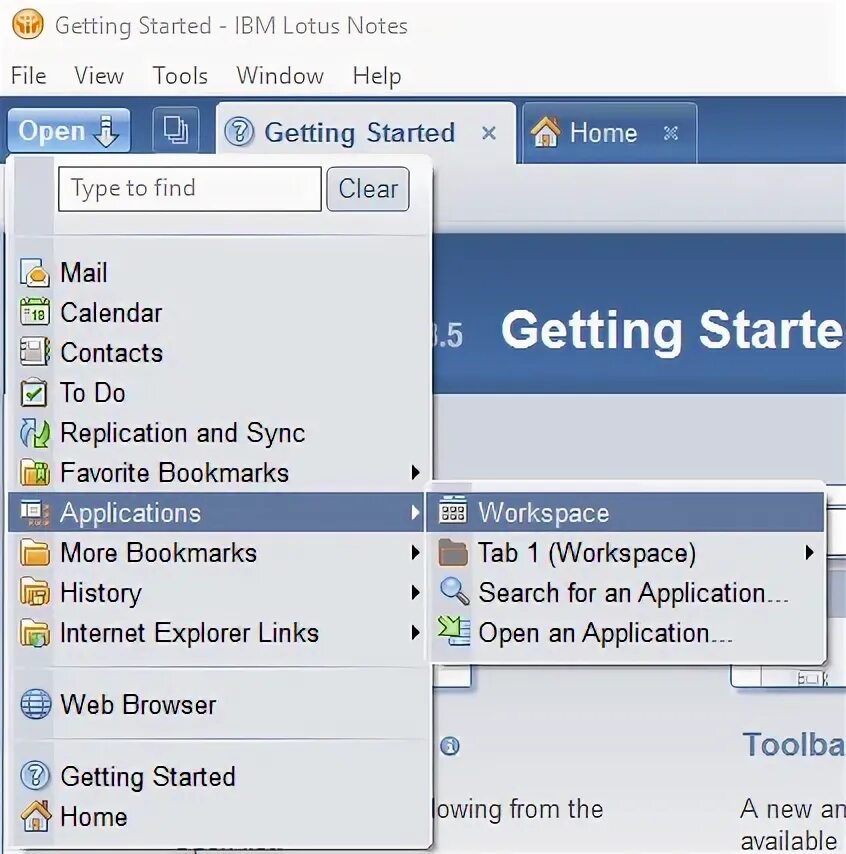Click the Replication and Sync arrows icon
The image size is (846, 854).
(x=35, y=433)
